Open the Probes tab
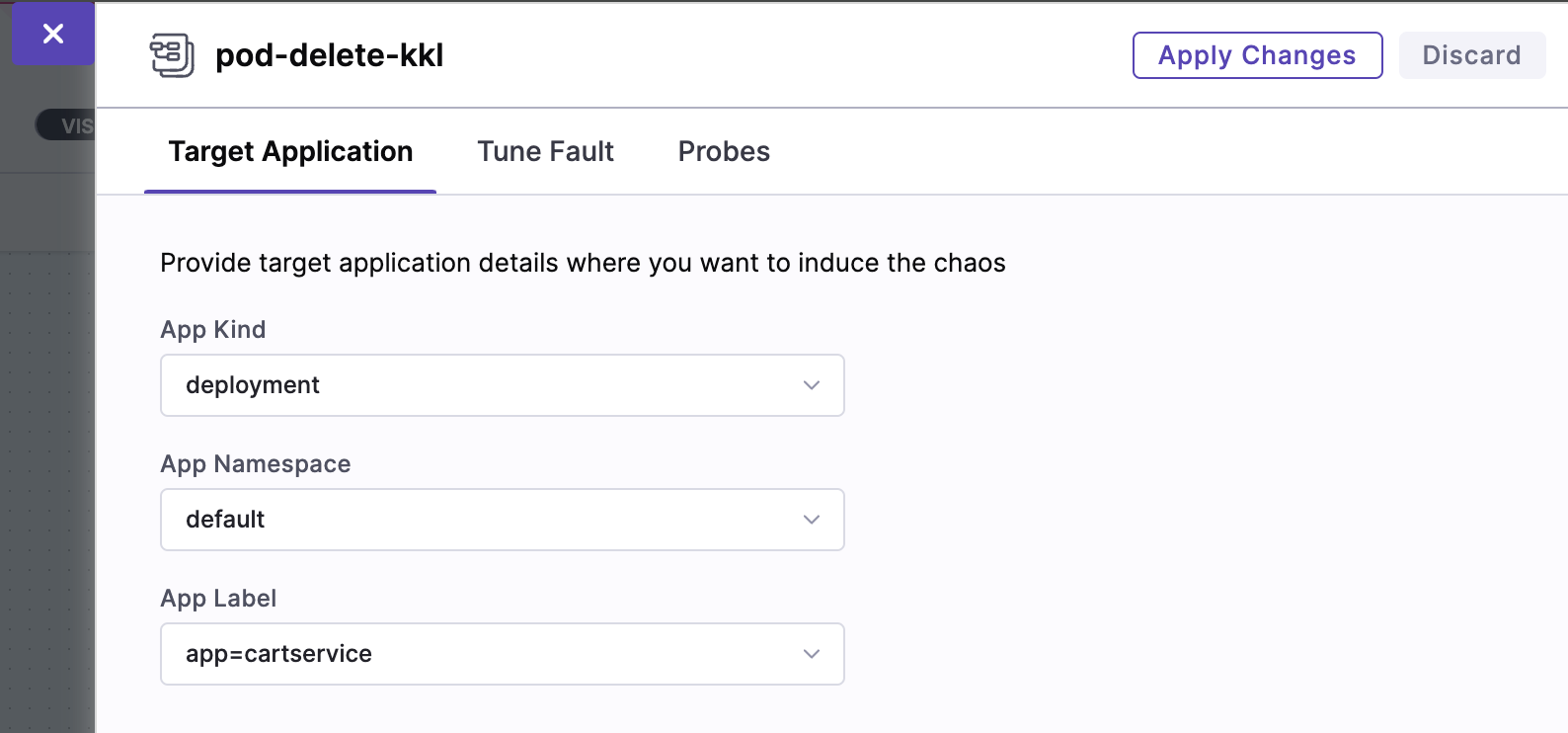The height and width of the screenshot is (733, 1568). coord(724,151)
